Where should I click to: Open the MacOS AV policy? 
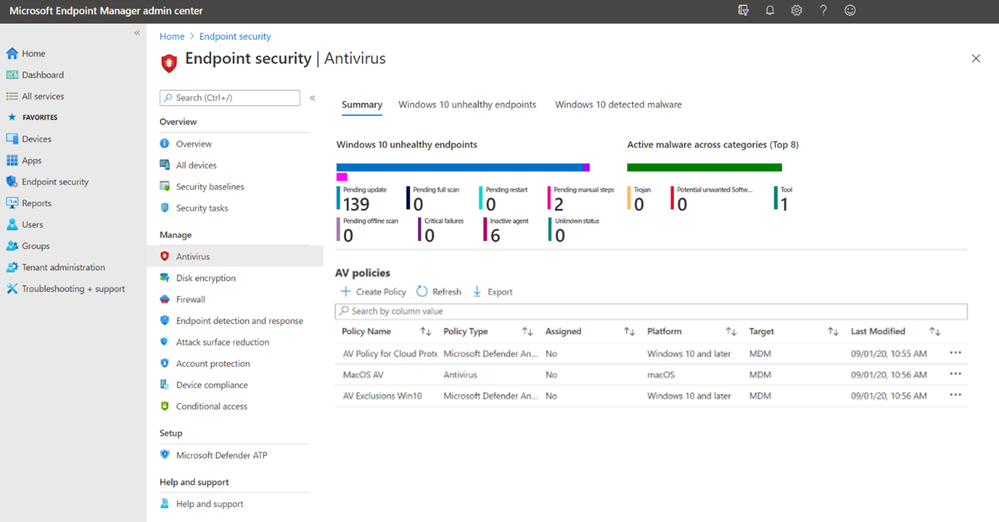363,375
